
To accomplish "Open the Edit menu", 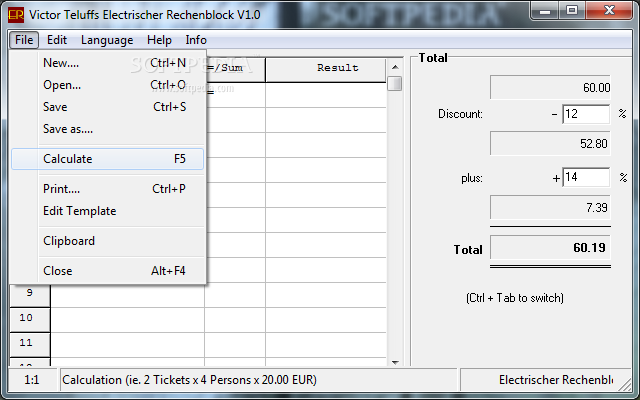I will (x=57, y=40).
